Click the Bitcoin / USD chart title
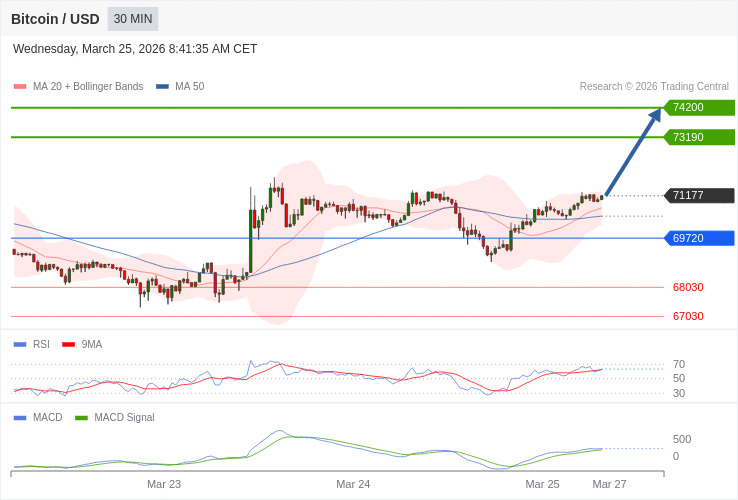Screen dimensions: 738x500 point(55,19)
